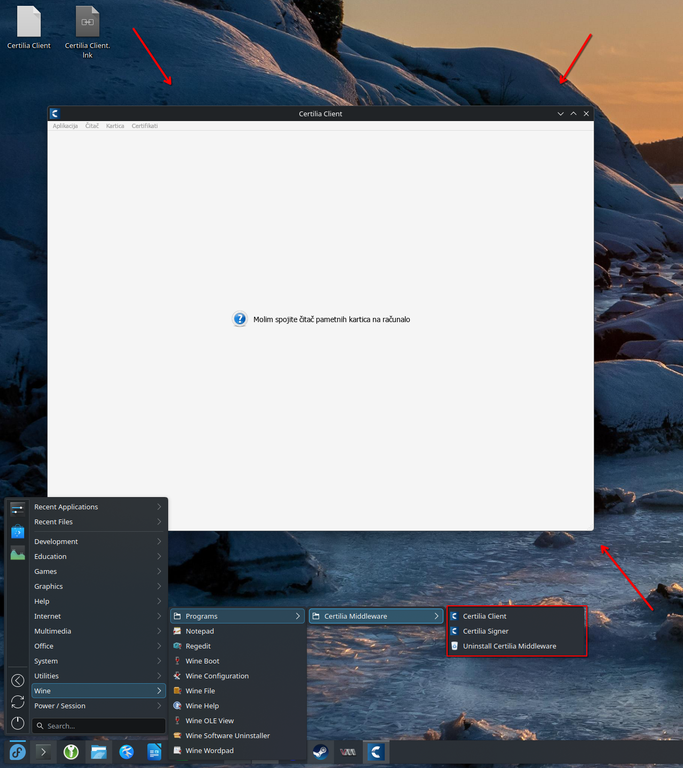Image resolution: width=683 pixels, height=768 pixels.
Task: Open Wine Software Uninstaller
Action: tap(238, 736)
